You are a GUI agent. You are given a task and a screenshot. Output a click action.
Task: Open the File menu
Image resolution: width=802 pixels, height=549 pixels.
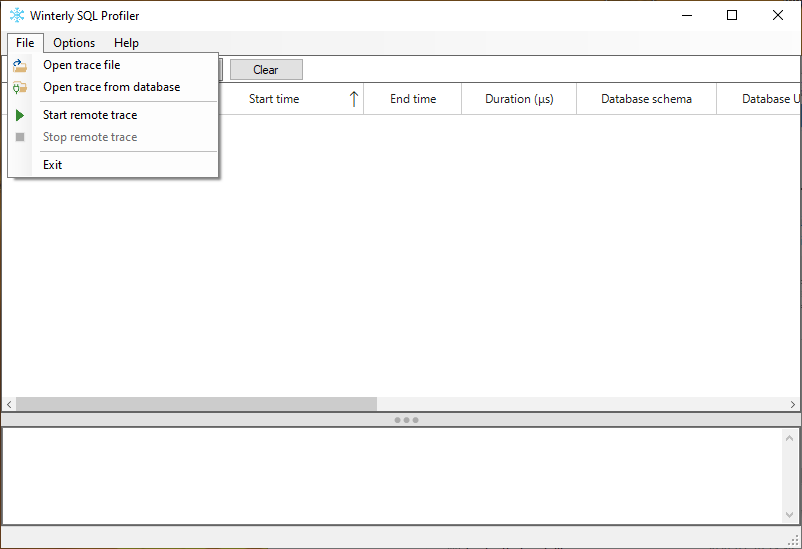tap(25, 43)
